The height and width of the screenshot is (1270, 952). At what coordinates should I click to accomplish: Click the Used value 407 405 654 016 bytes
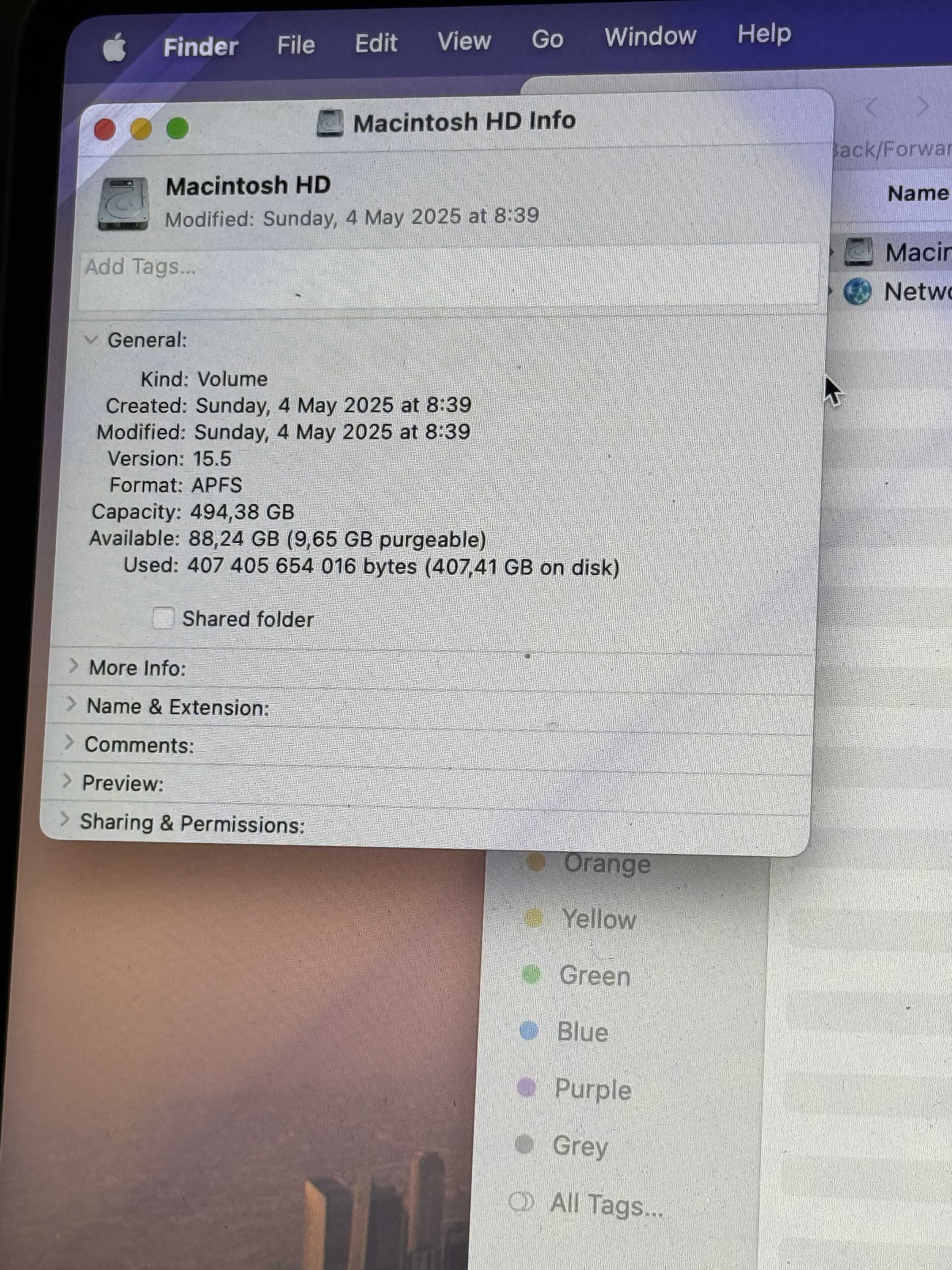point(302,566)
